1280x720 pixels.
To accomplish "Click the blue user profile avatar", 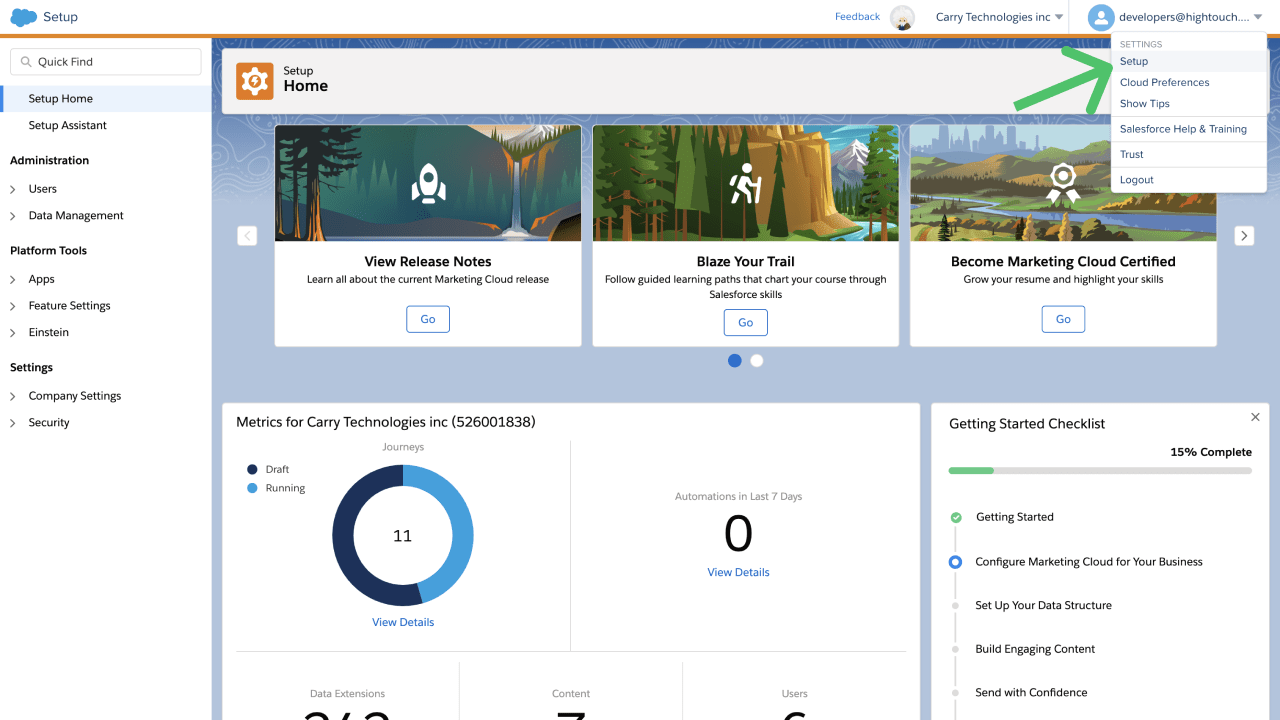I will (1101, 18).
